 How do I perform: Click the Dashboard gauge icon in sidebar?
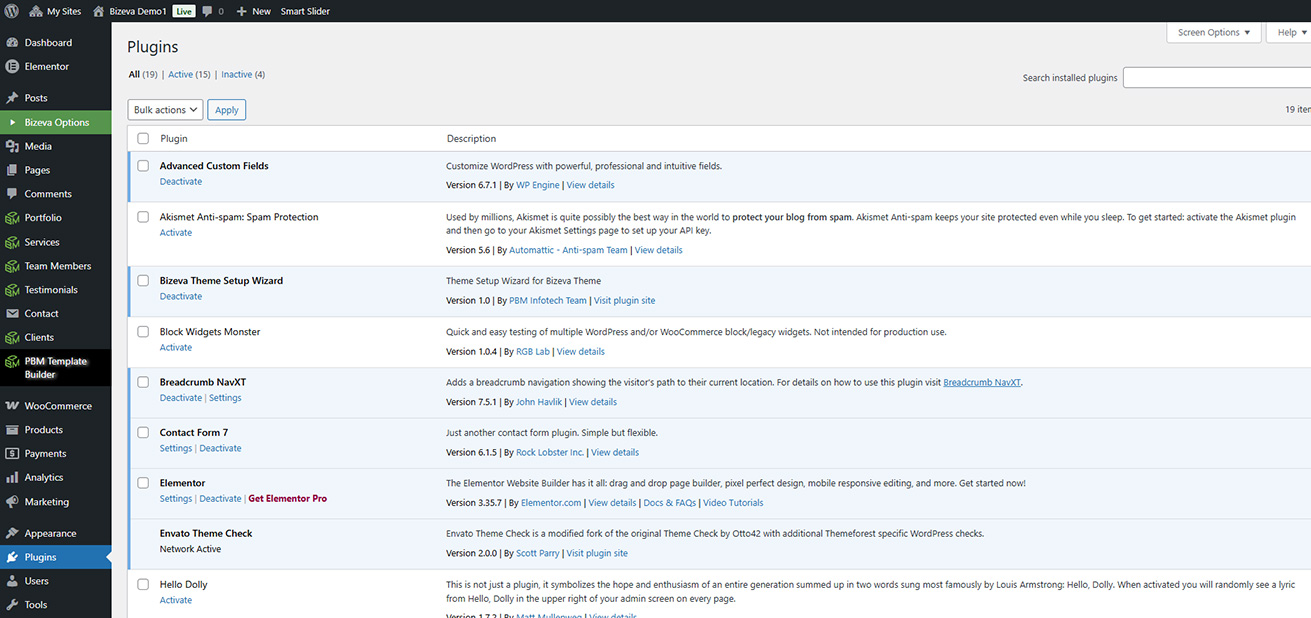[12, 43]
